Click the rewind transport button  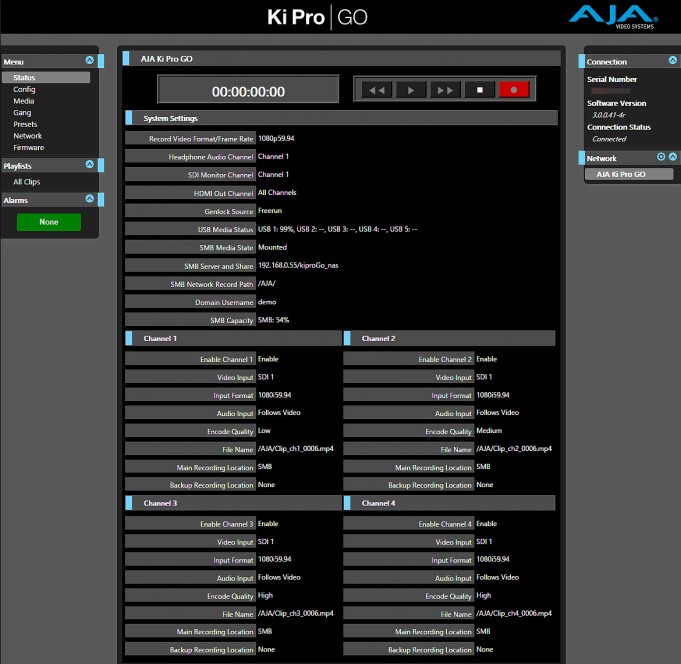(x=377, y=90)
